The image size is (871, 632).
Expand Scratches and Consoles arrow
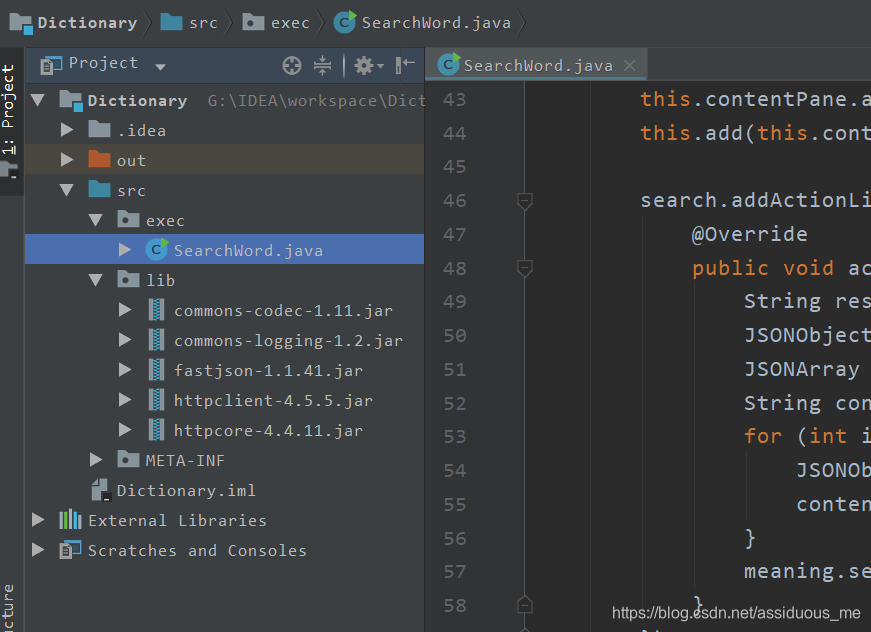pyautogui.click(x=38, y=550)
